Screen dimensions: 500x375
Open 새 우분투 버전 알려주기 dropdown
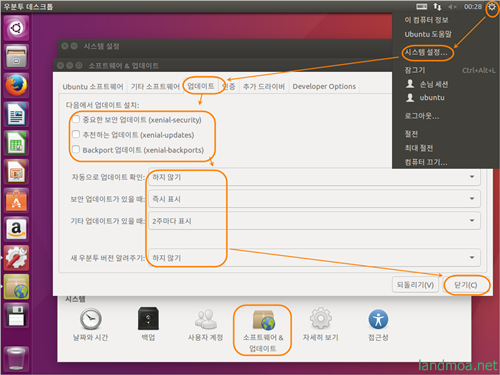pyautogui.click(x=314, y=258)
